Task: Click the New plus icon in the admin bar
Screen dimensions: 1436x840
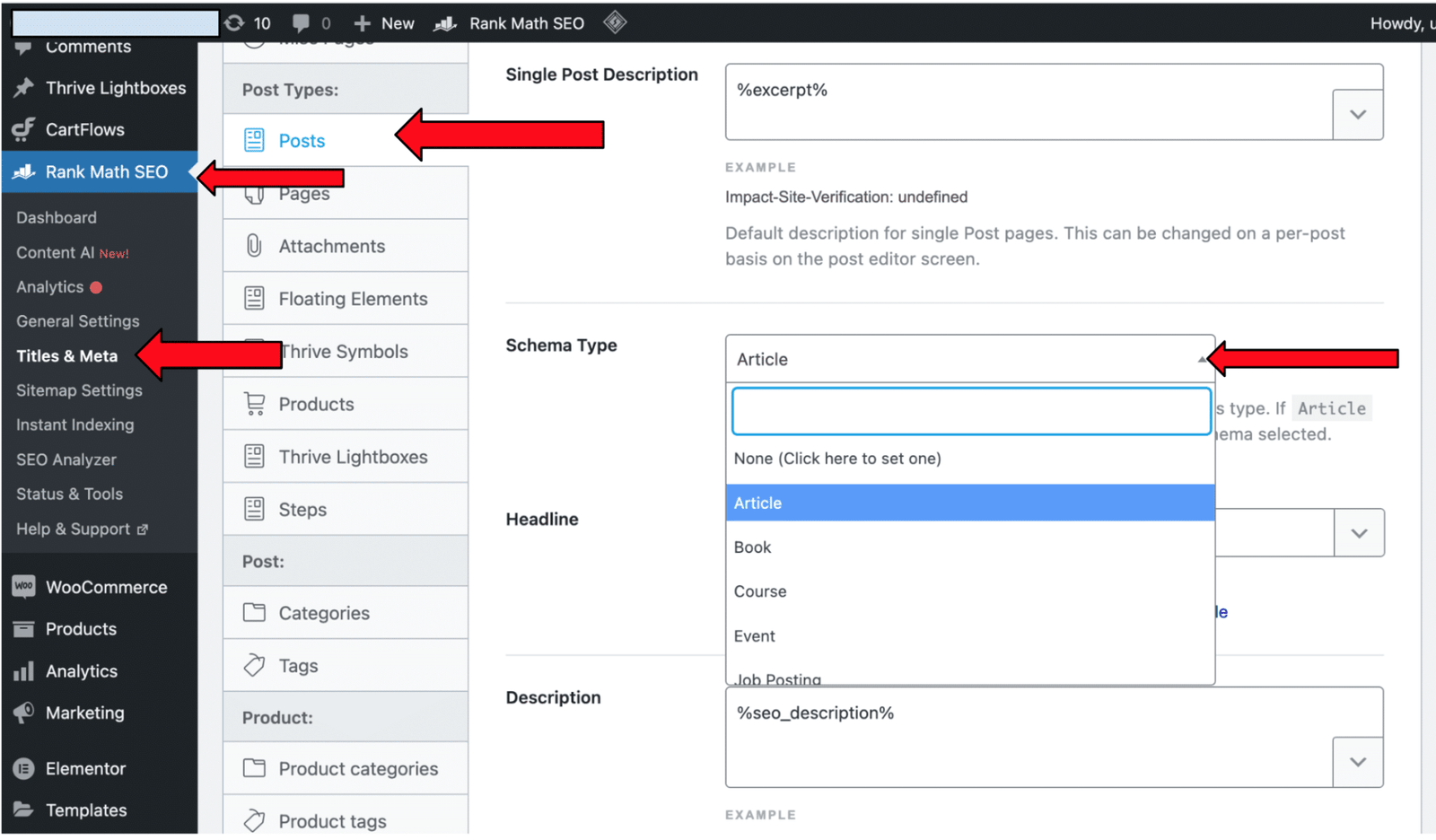Action: tap(362, 23)
